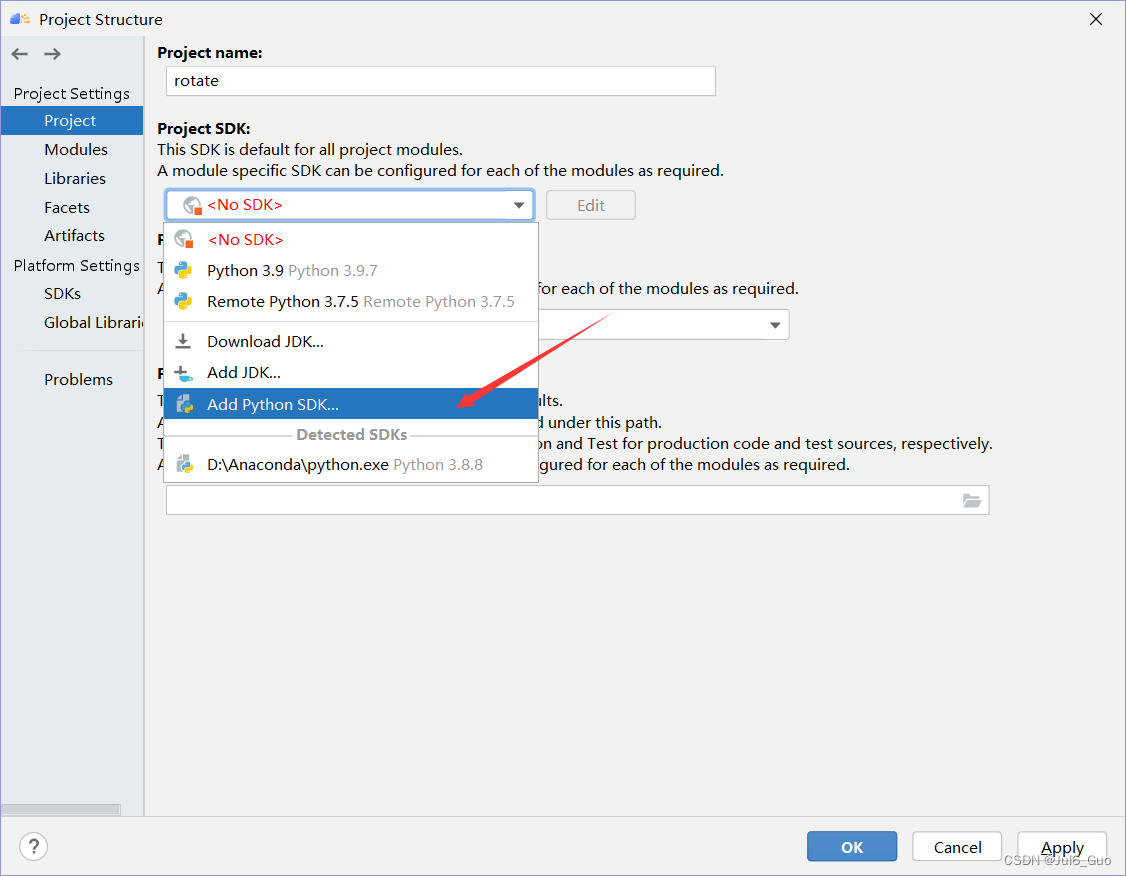Open Libraries settings in sidebar
Image resolution: width=1126 pixels, height=876 pixels.
point(72,178)
